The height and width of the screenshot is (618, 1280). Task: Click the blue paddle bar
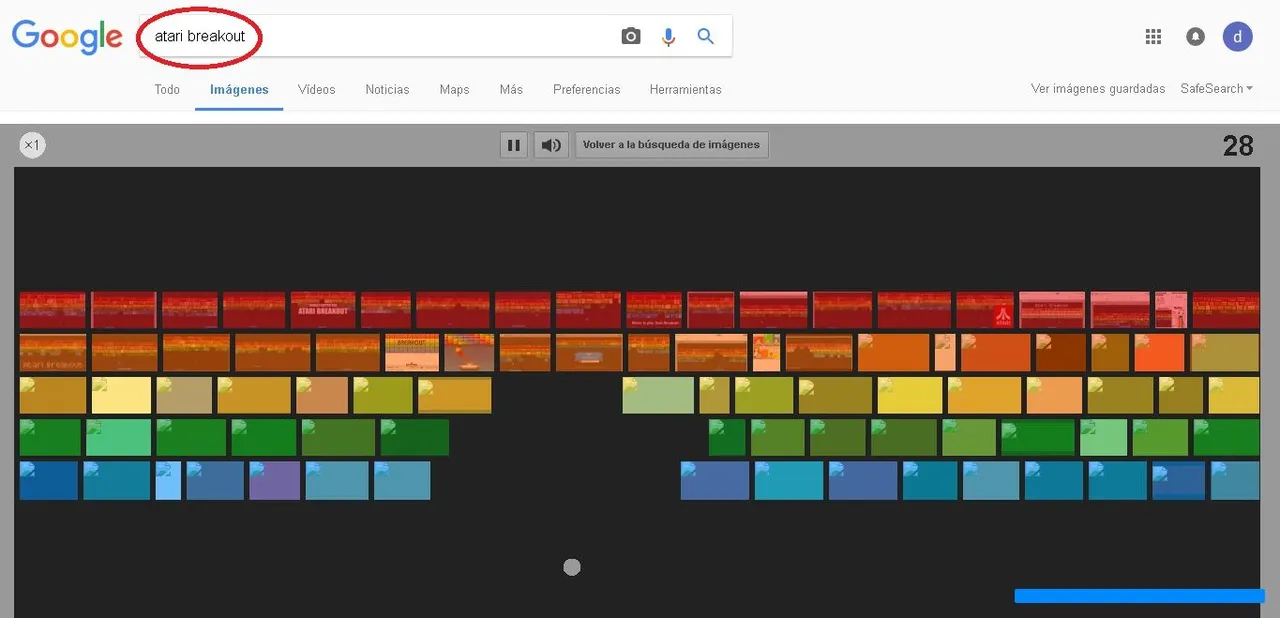1139,596
